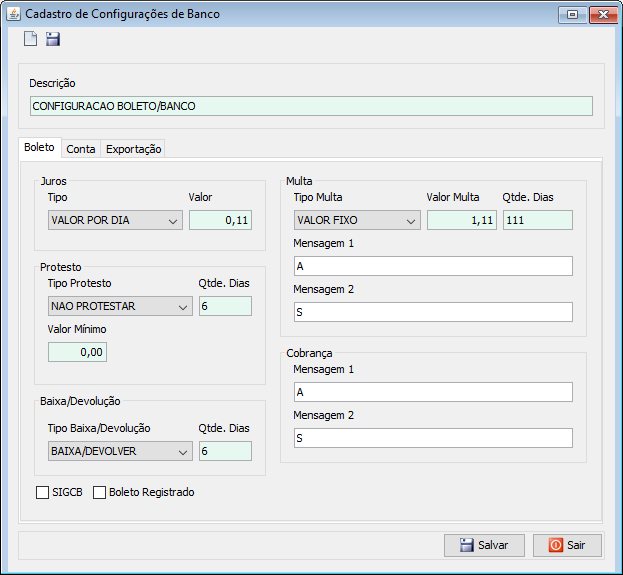This screenshot has height=575, width=623.
Task: Click the Baixa/Devolução Qtde. Dias field
Action: click(225, 451)
